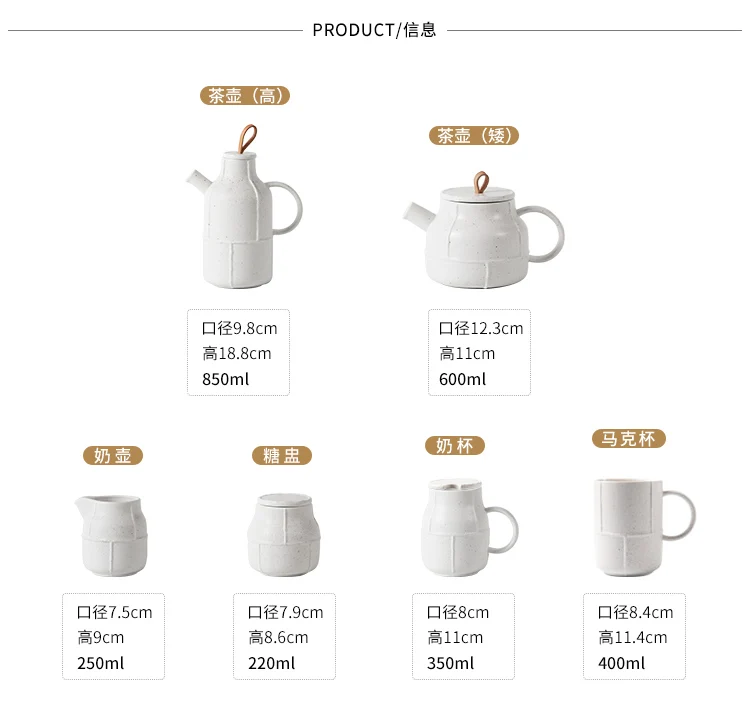Click the 奶杯 label badge
Viewport: 750px width, 701px height.
point(454,446)
